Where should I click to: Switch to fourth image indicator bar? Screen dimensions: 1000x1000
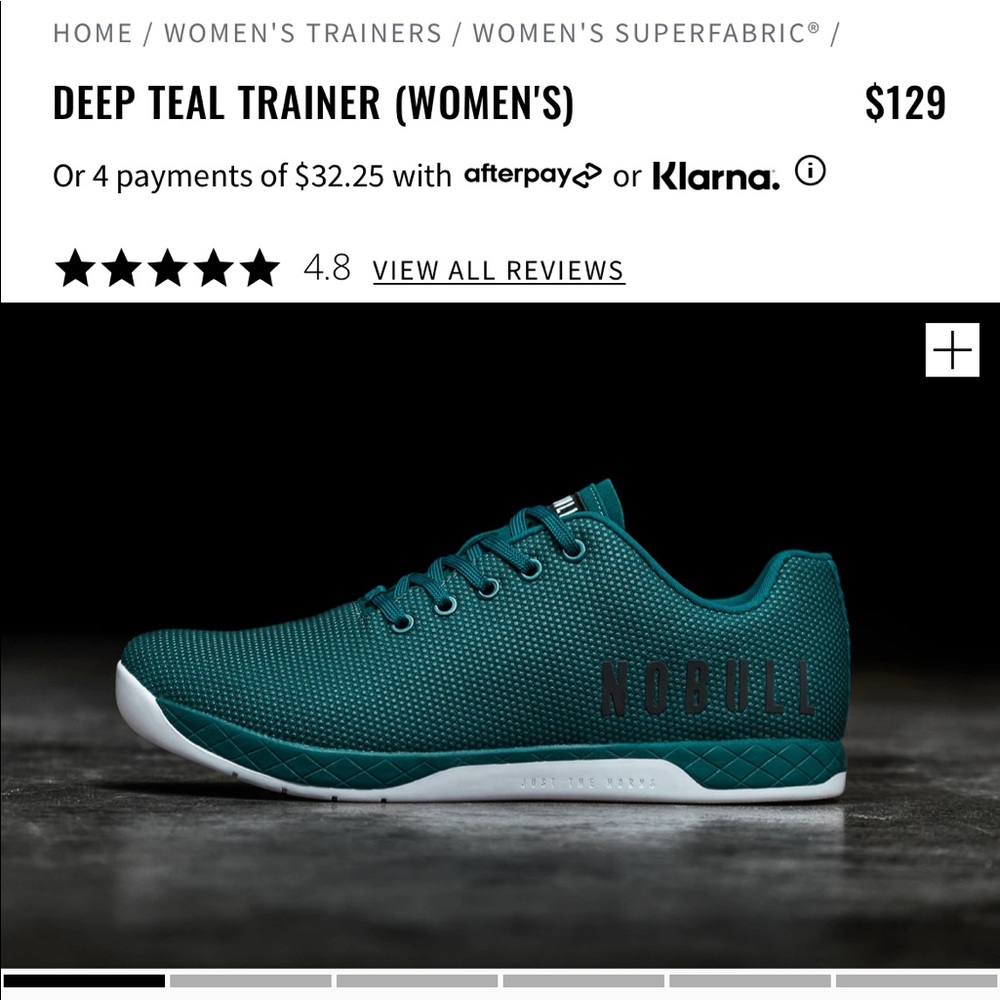coord(584,980)
